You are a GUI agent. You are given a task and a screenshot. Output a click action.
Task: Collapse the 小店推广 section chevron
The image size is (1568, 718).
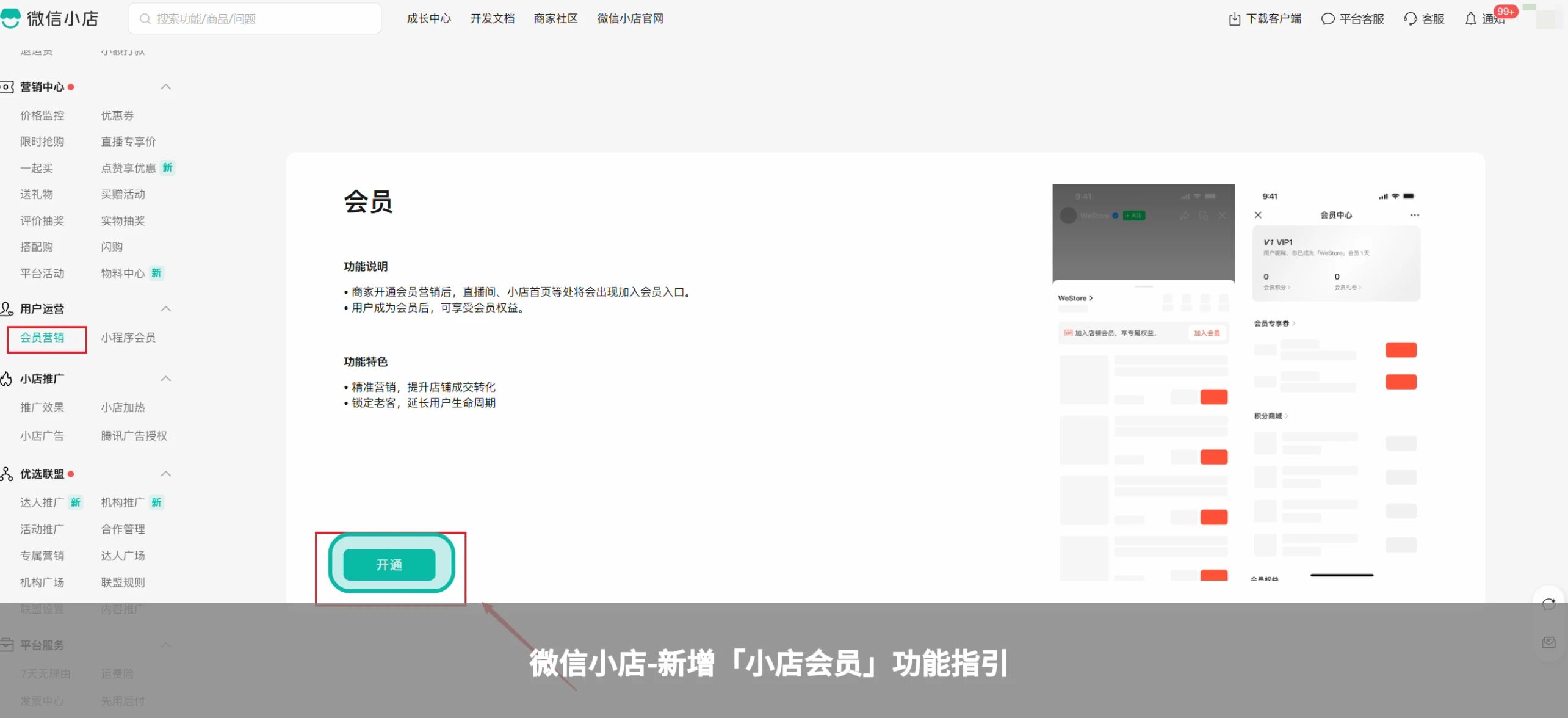click(165, 379)
